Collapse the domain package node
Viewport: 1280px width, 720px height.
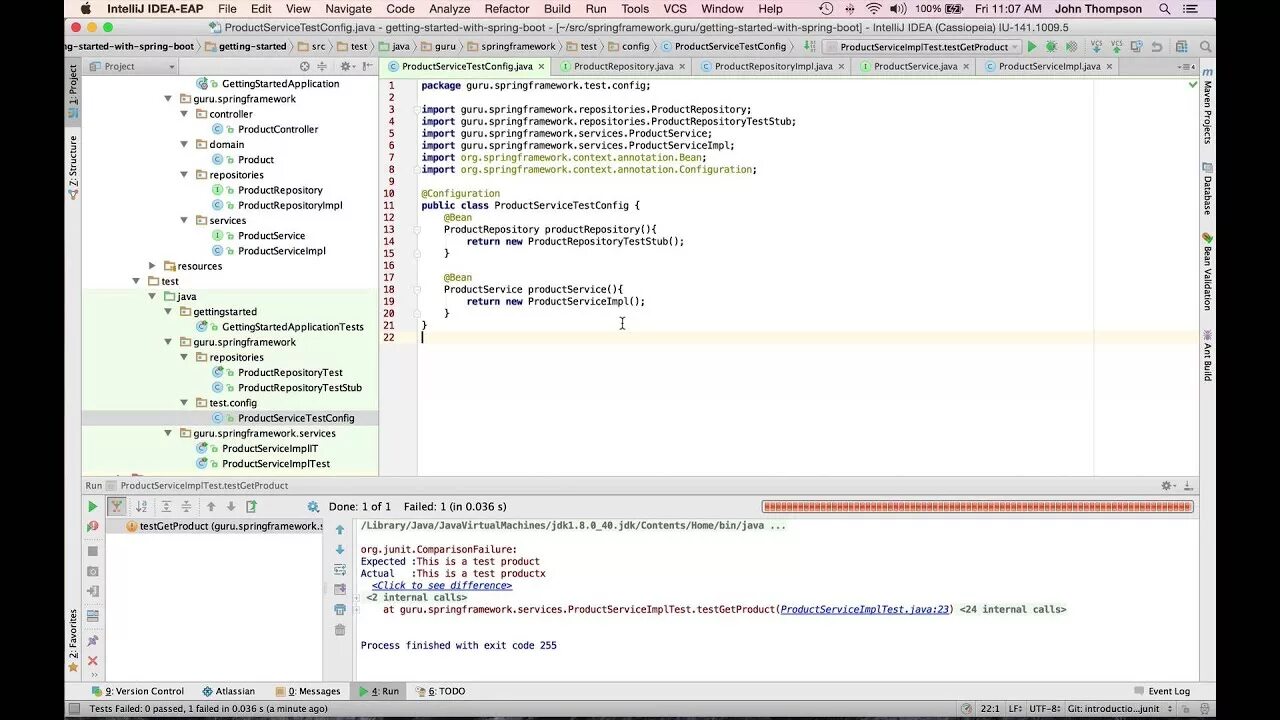pos(185,144)
